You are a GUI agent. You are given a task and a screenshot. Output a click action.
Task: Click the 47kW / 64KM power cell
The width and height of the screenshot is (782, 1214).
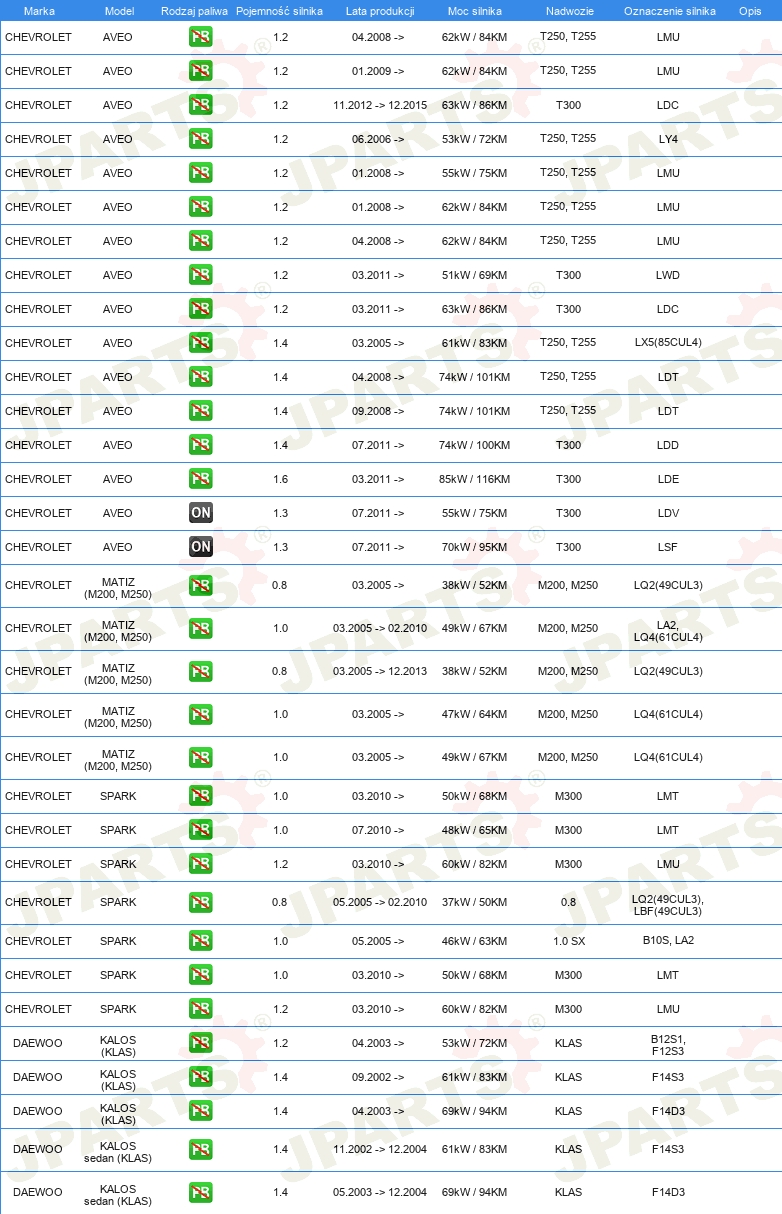475,714
